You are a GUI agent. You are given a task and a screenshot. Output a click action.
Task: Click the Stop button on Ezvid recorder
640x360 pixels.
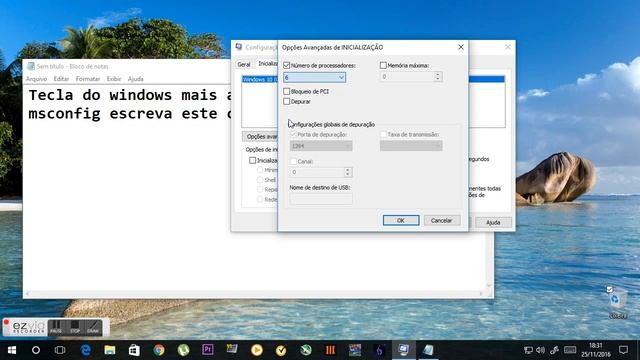(x=75, y=327)
